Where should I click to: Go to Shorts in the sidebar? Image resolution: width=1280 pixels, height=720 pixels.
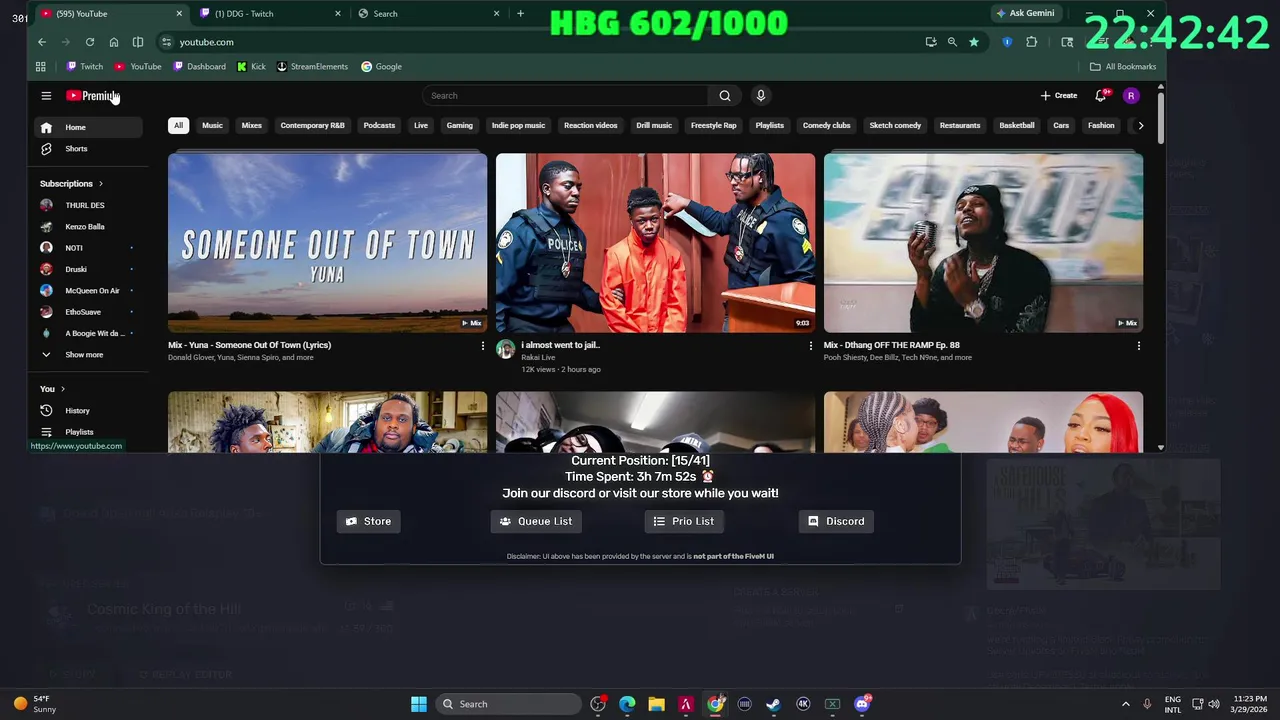76,149
